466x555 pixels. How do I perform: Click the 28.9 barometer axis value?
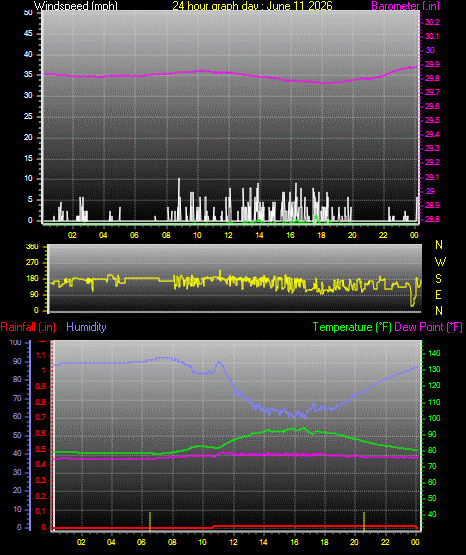click(432, 205)
